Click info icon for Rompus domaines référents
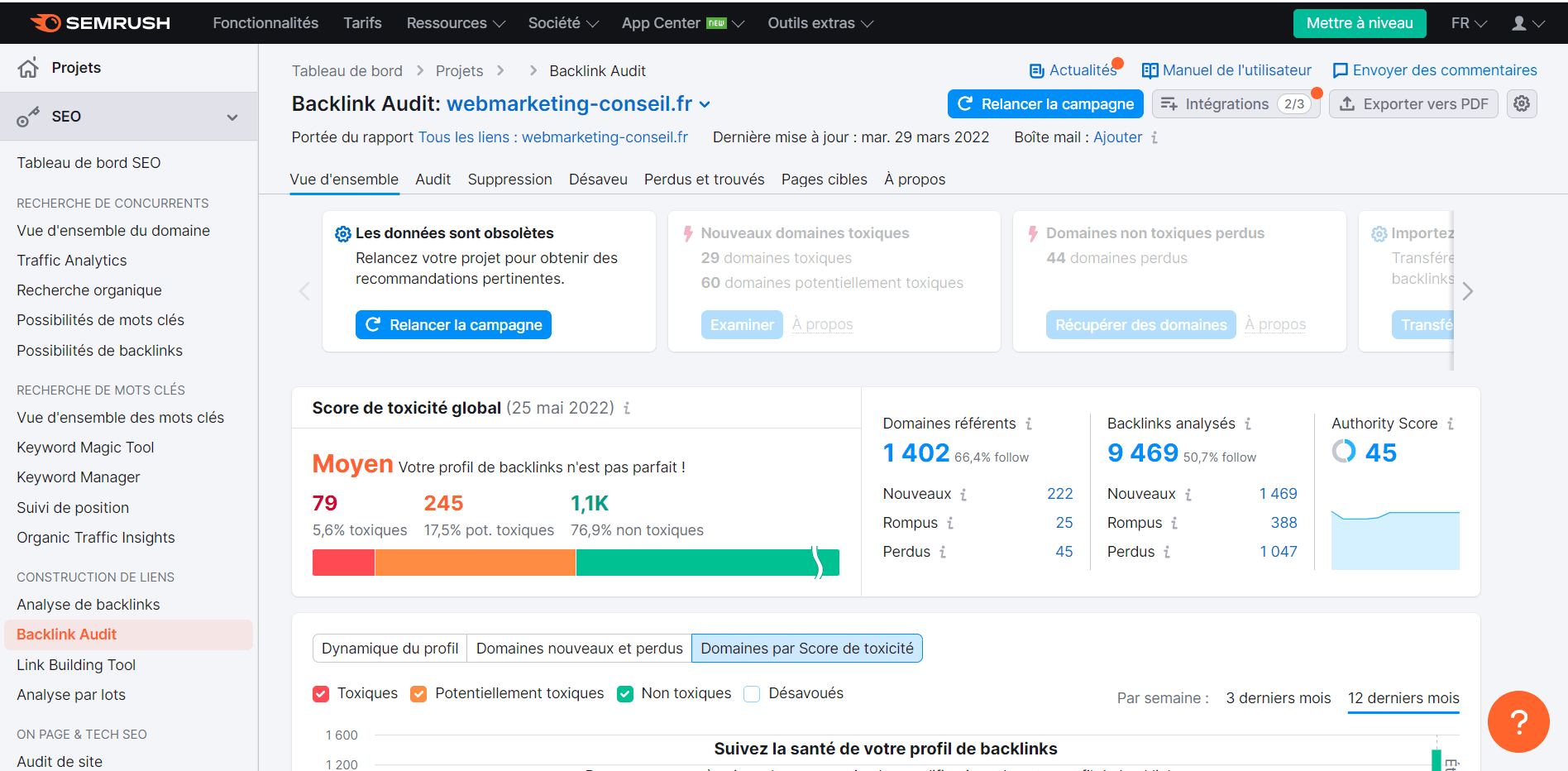The width and height of the screenshot is (1568, 771). [x=950, y=523]
